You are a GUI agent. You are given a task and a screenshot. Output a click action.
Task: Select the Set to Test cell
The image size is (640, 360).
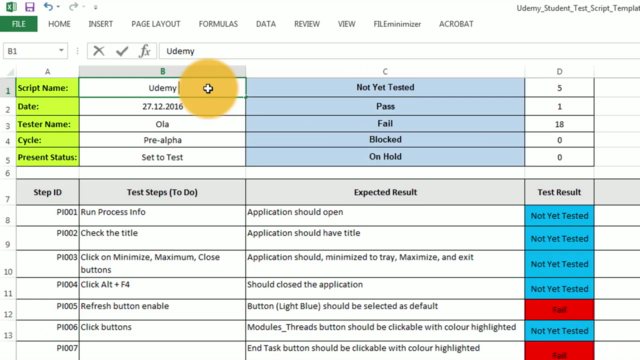pos(162,157)
